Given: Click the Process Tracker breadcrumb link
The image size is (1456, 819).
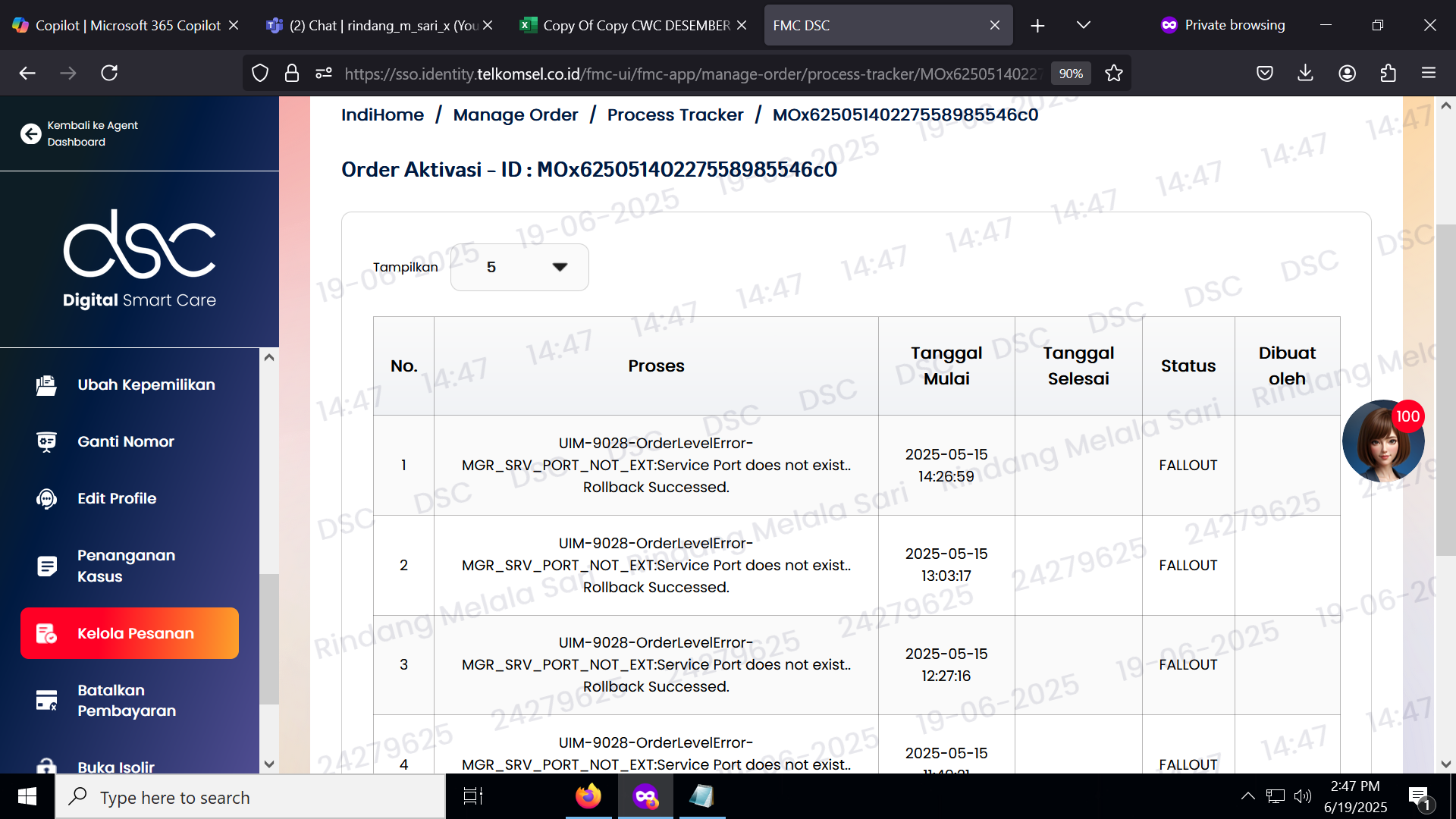Looking at the screenshot, I should tap(675, 115).
